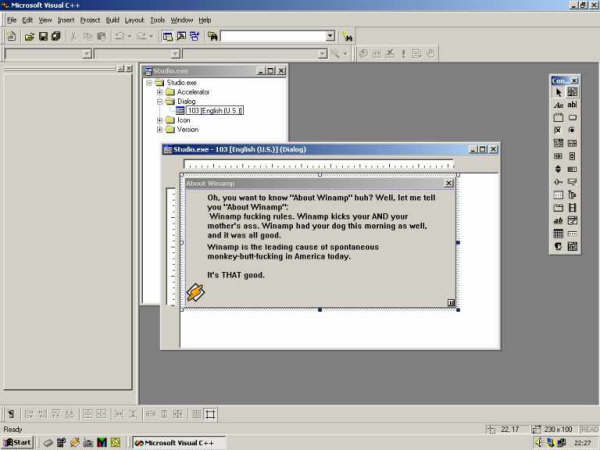Open the Build menu
The image size is (600, 450).
(112, 20)
